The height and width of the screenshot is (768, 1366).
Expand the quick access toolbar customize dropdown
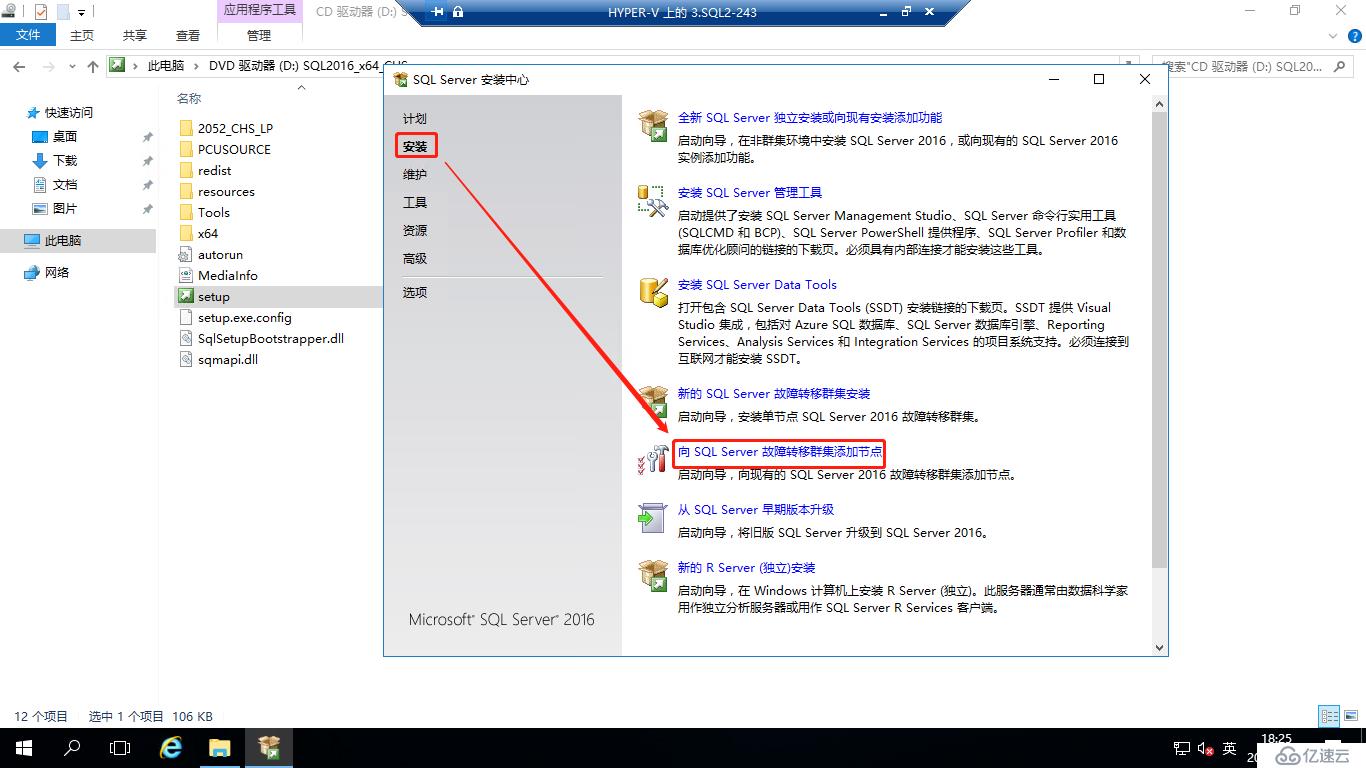click(x=82, y=12)
